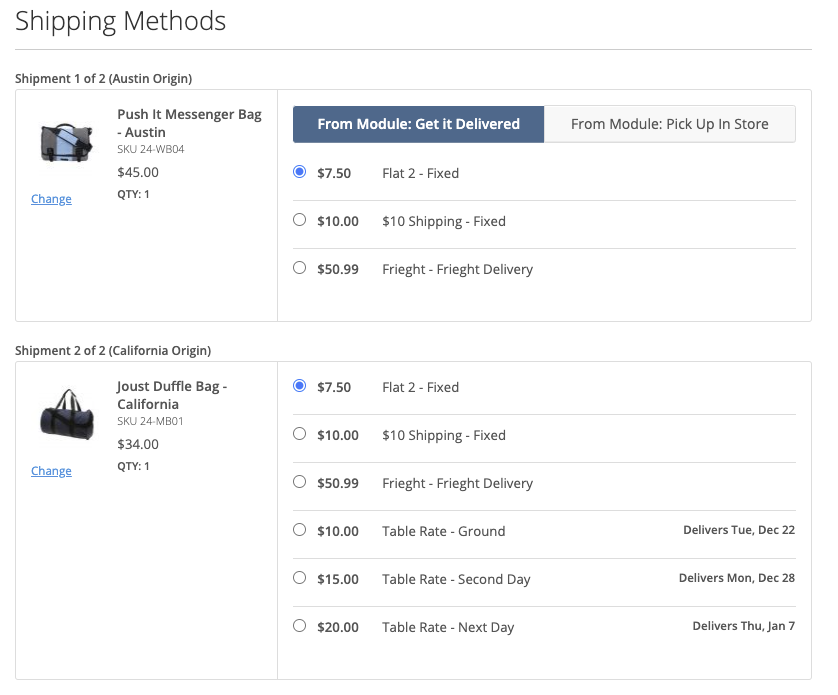Screen dimensions: 838x695
Task: Select $7.50 Flat 2 for California shipment
Action: click(x=300, y=386)
